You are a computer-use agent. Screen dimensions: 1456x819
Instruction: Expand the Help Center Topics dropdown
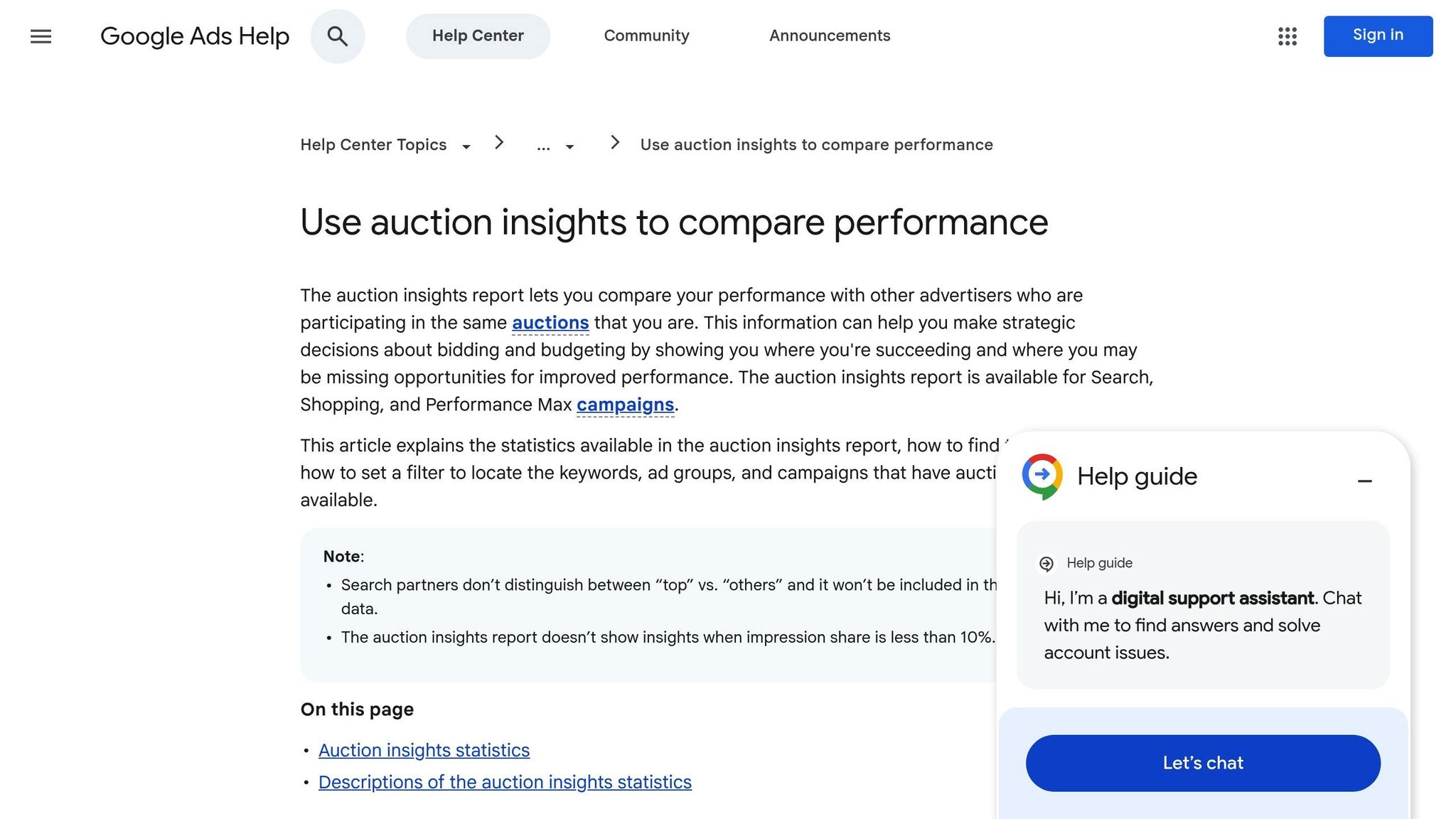466,146
